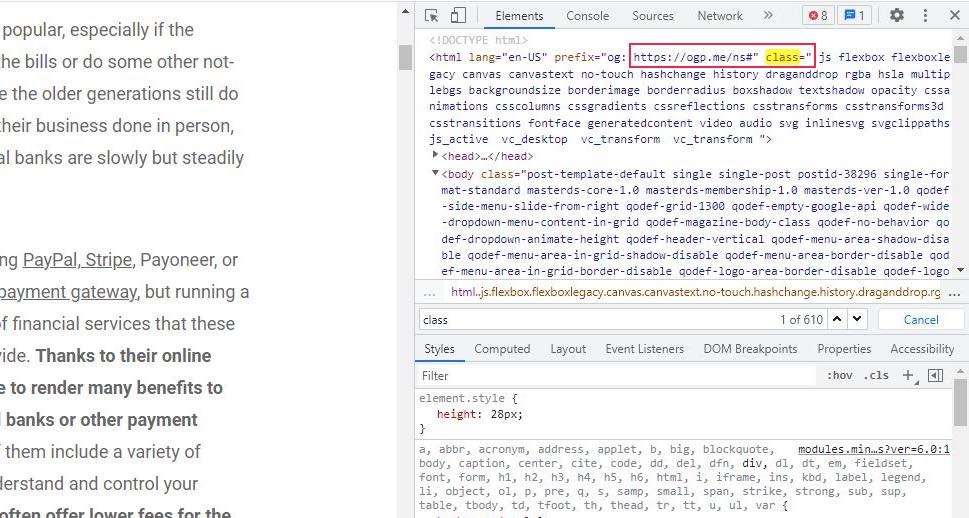The image size is (969, 518).
Task: Toggle the device toolbar icon
Action: point(458,15)
